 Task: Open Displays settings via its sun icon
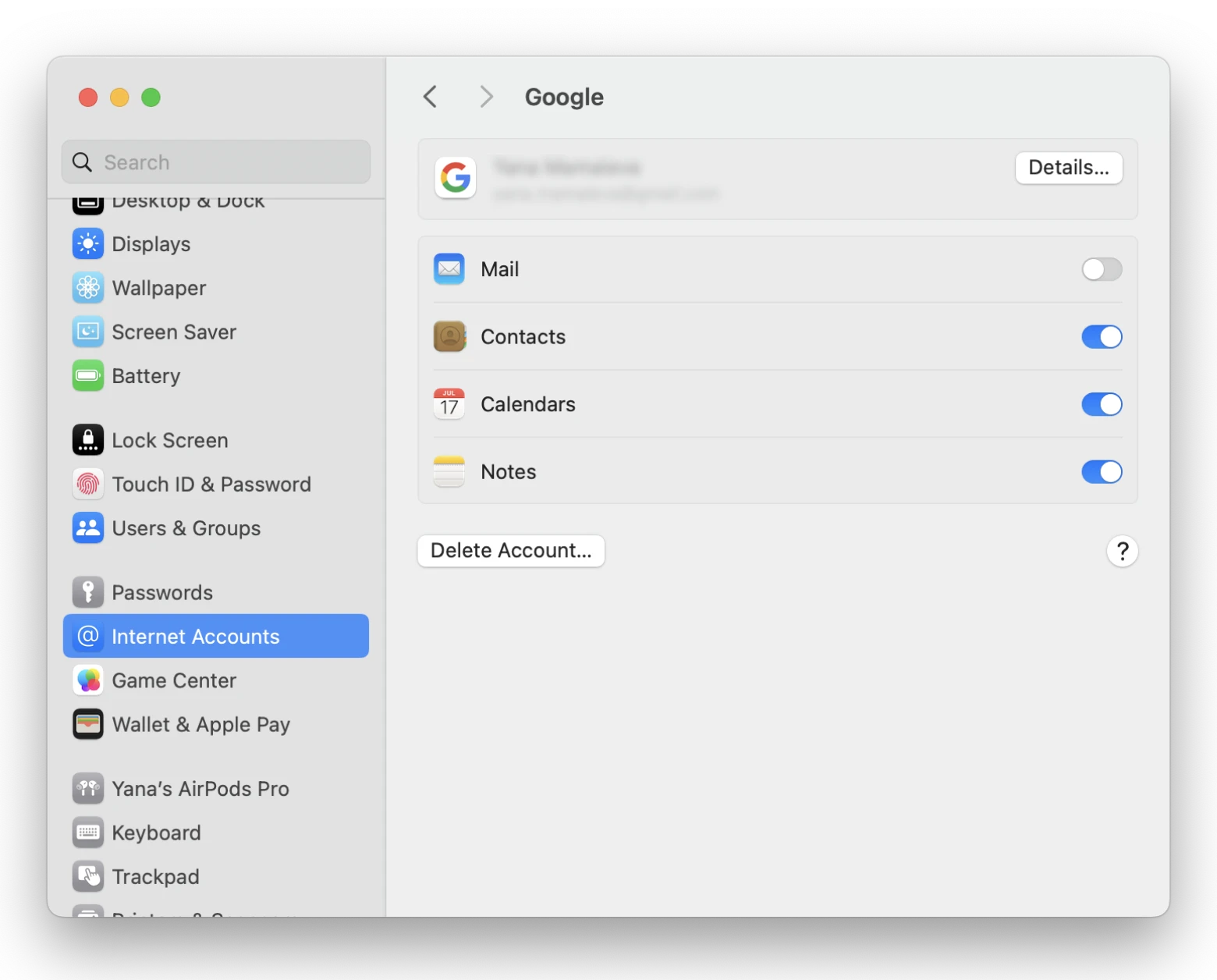[88, 244]
